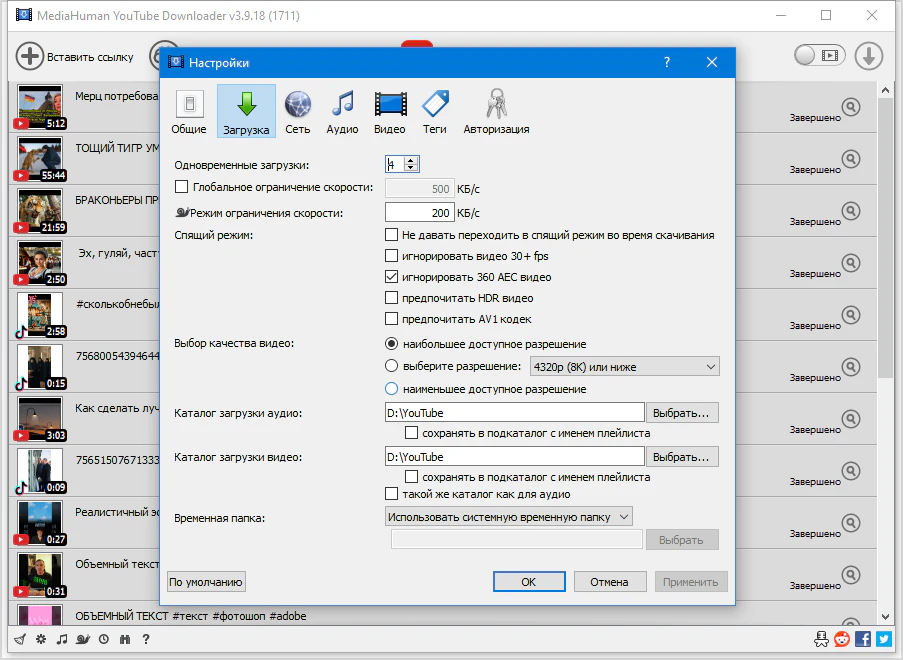The height and width of the screenshot is (660, 903).
Task: Open the Авторизация settings tab
Action: 496,112
